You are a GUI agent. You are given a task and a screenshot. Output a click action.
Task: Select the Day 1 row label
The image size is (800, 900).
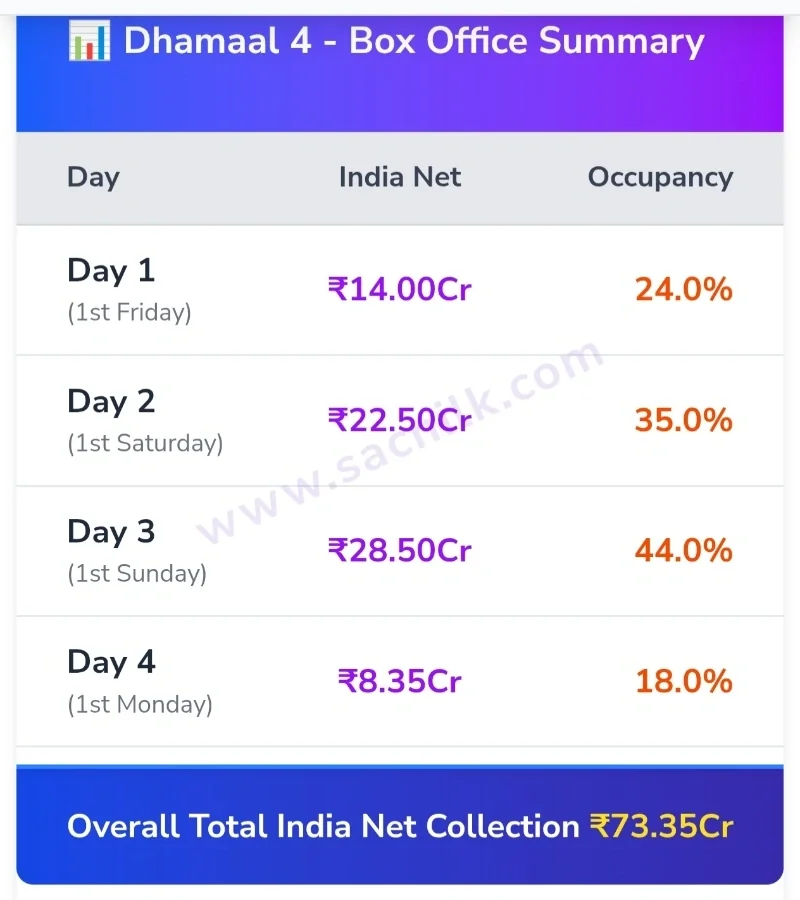coord(111,270)
